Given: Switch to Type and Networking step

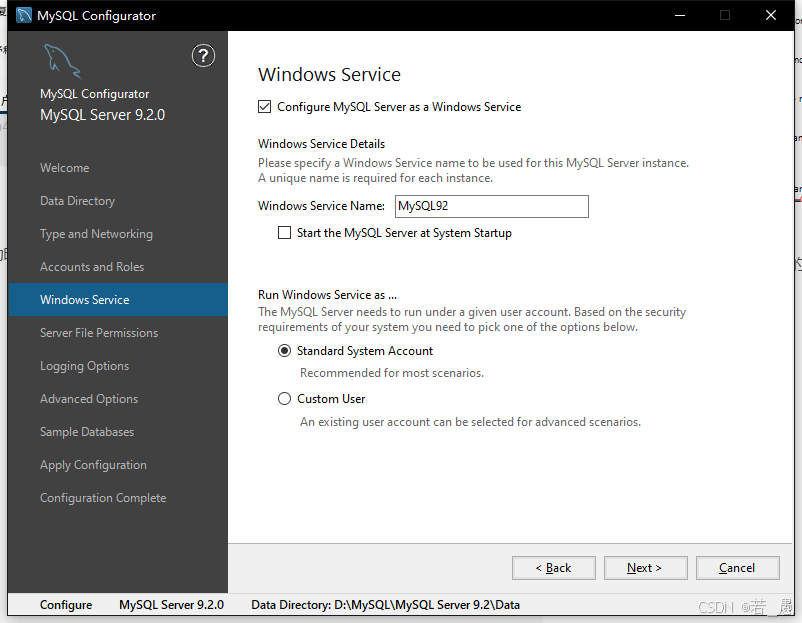Looking at the screenshot, I should click(96, 234).
